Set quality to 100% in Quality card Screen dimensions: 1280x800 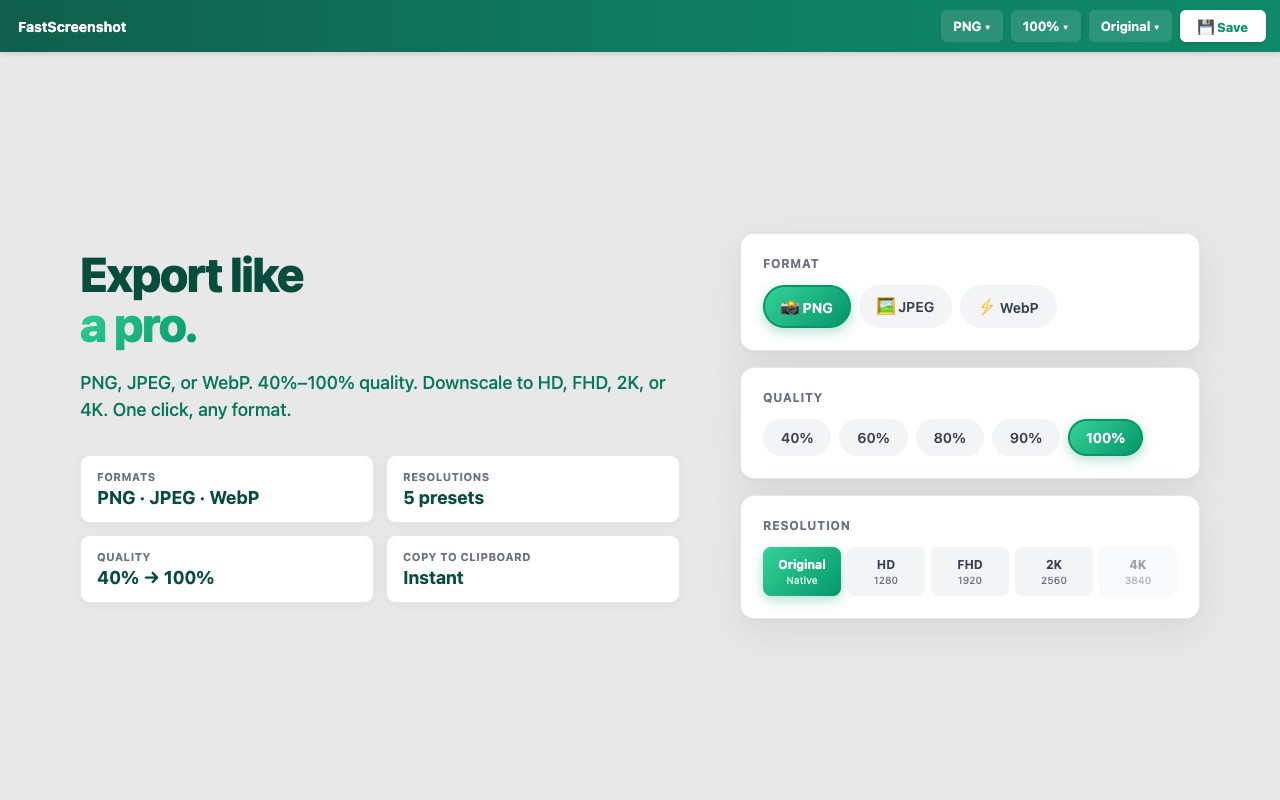coord(1105,438)
